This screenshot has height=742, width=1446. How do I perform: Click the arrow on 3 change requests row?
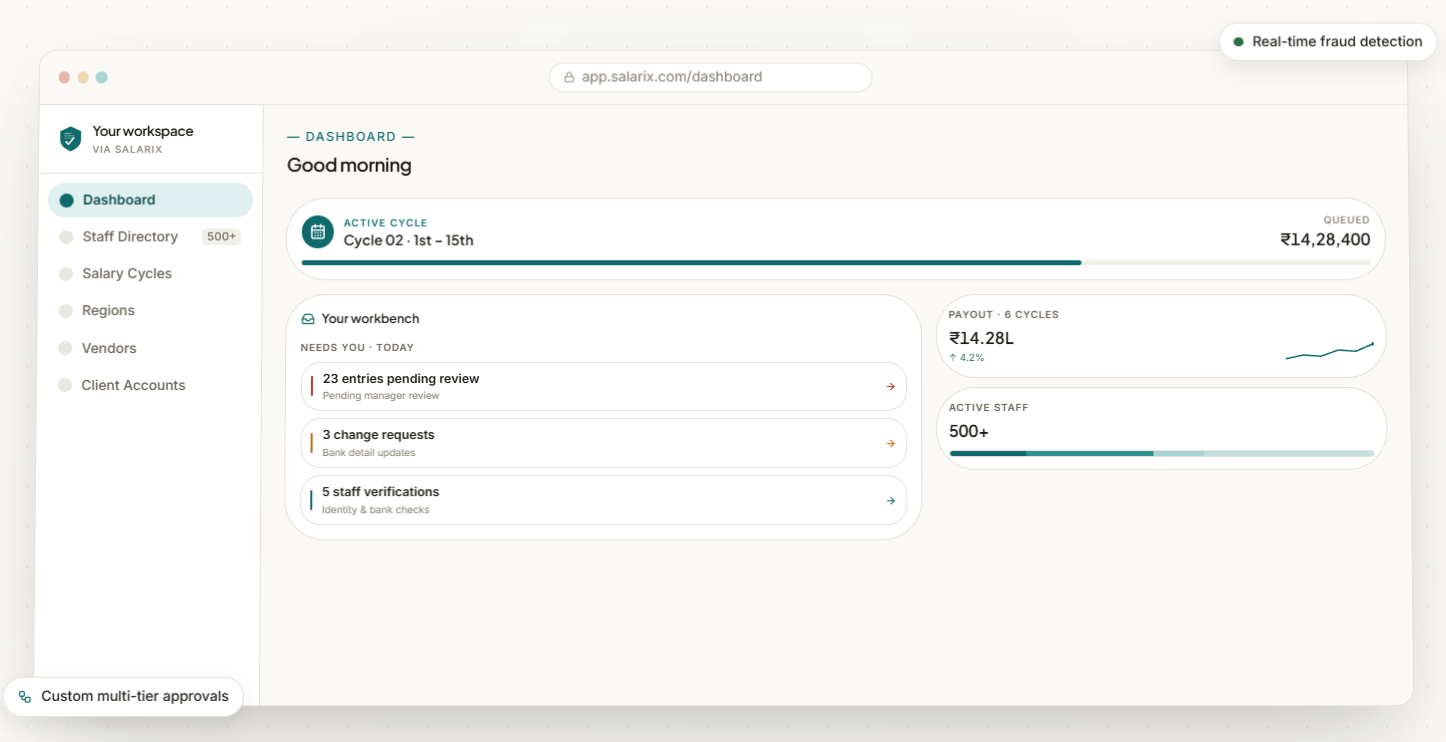890,443
